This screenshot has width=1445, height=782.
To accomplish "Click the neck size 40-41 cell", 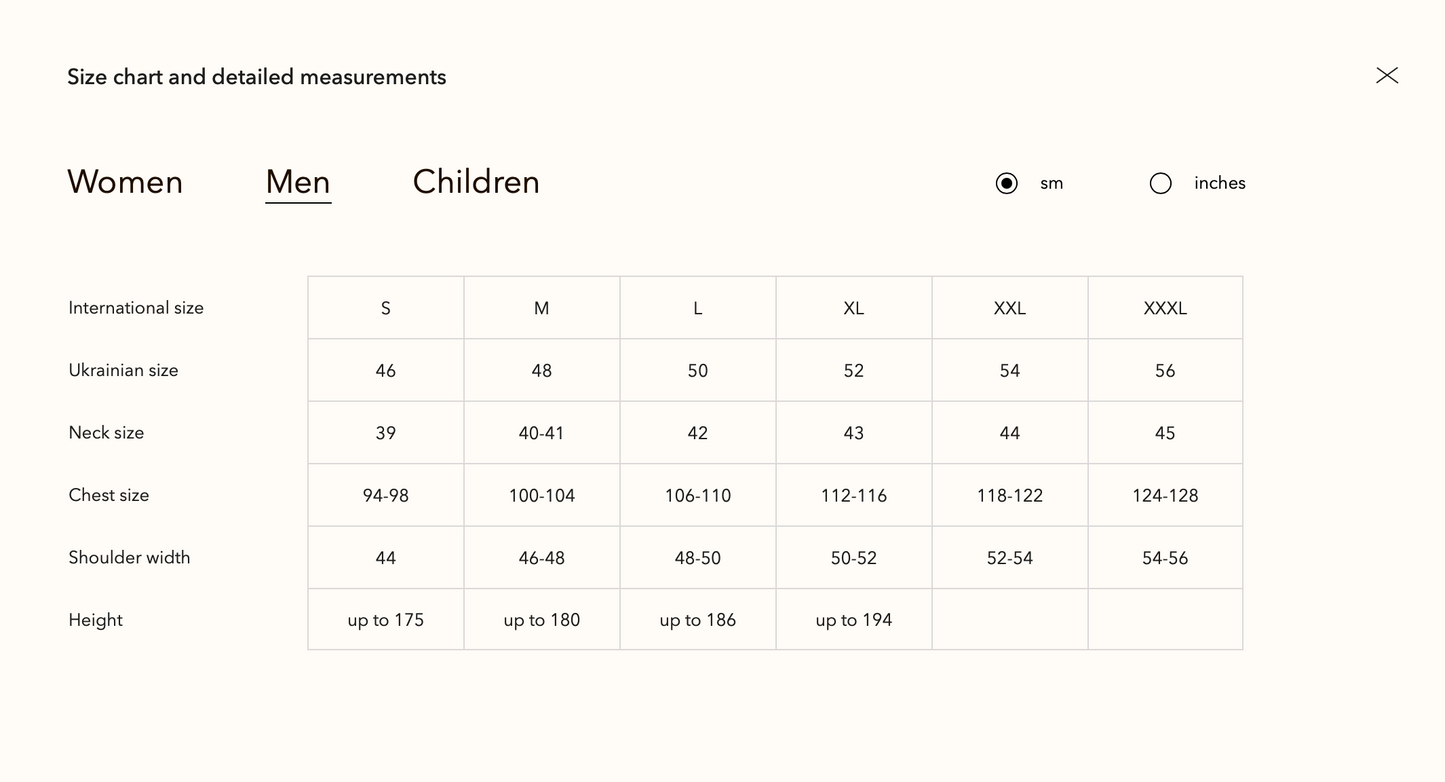I will (541, 433).
